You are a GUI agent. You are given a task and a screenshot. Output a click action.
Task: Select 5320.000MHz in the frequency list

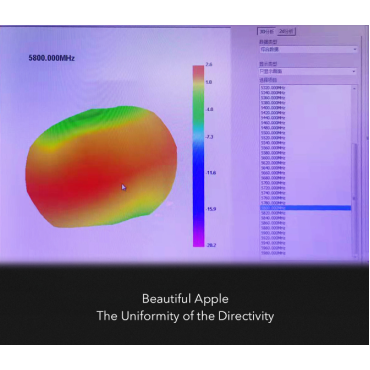coord(273,88)
